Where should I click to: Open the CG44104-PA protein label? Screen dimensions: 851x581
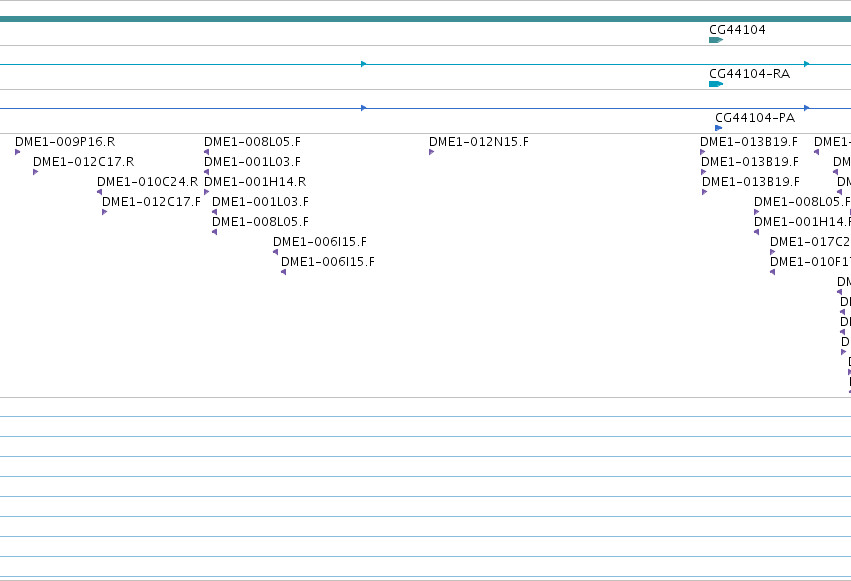point(755,118)
